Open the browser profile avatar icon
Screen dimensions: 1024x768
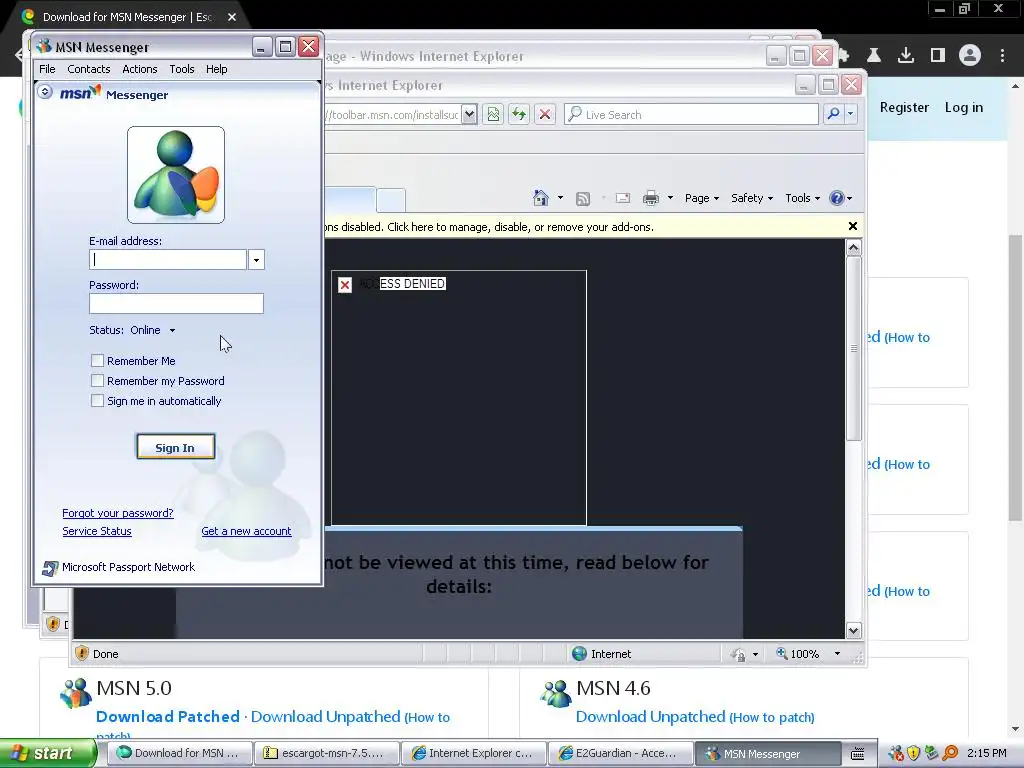click(970, 56)
